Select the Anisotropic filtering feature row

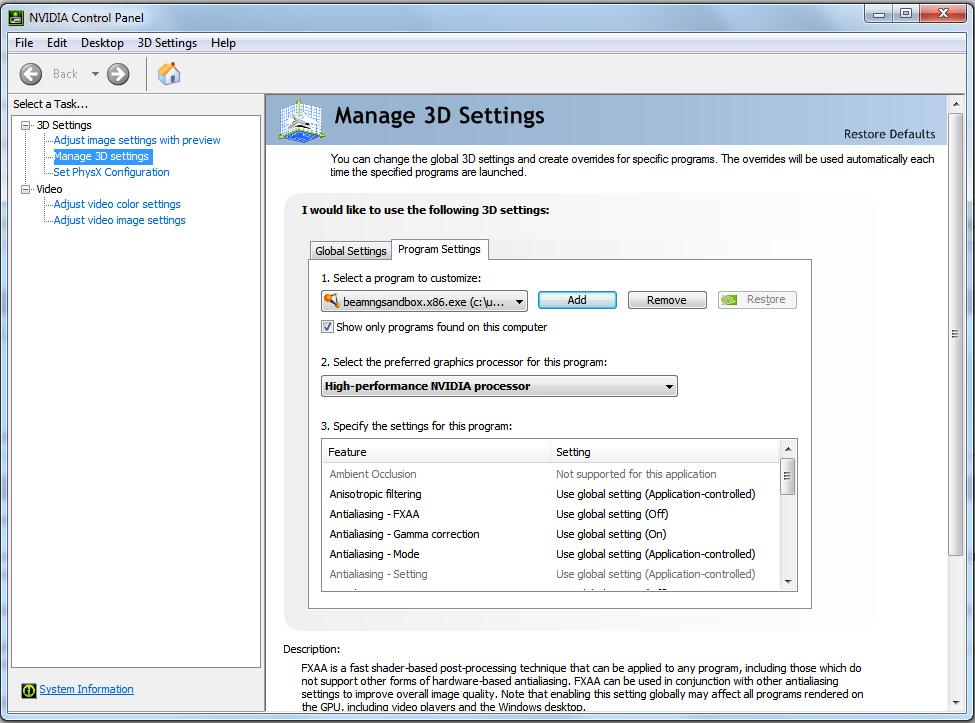(550, 494)
